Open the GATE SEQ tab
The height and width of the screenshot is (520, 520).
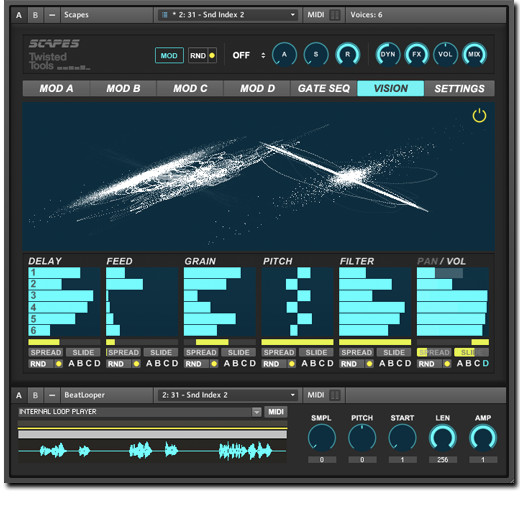pos(324,88)
